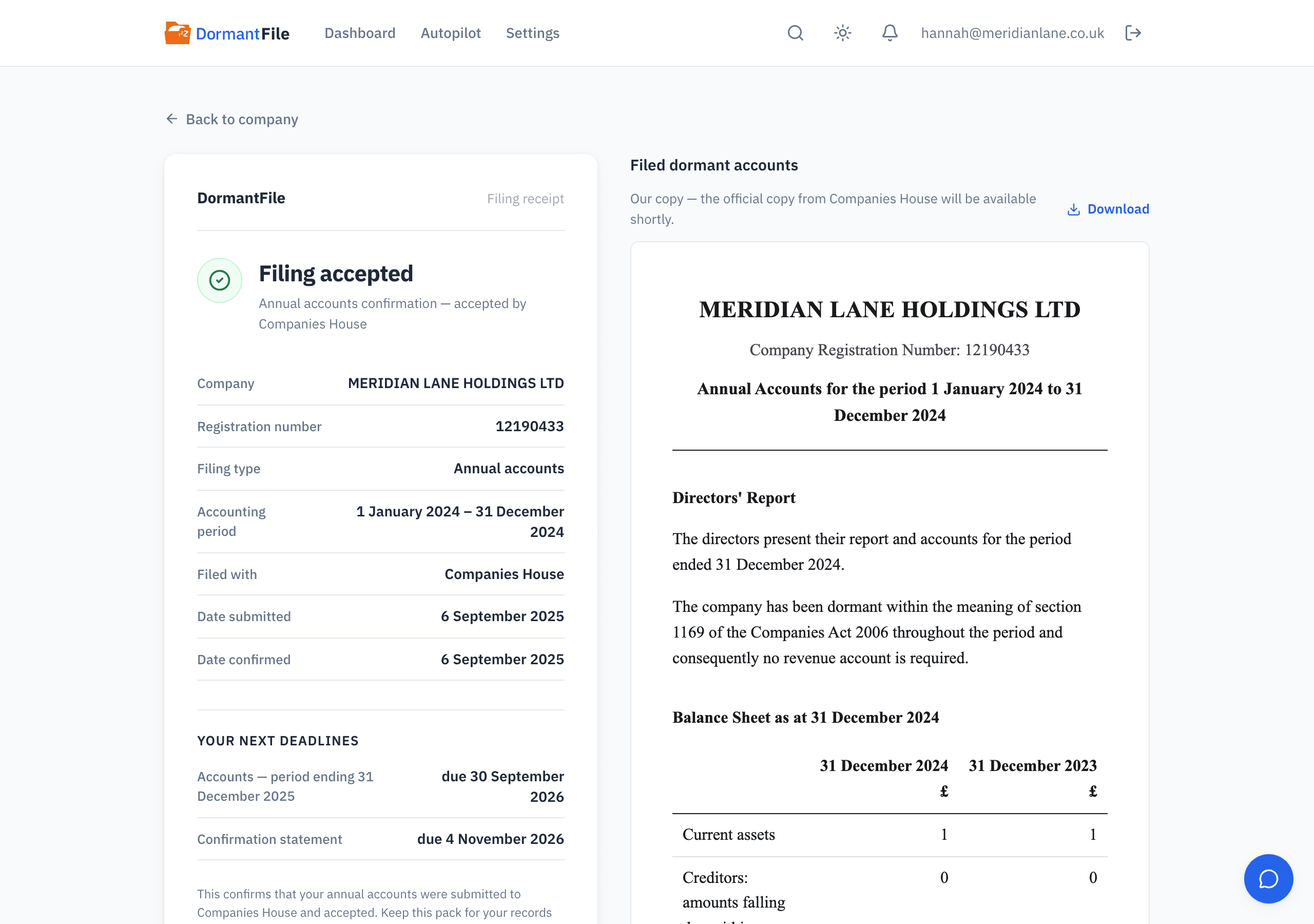Click the green filing accepted checkmark icon
Viewport: 1314px width, 924px height.
(220, 280)
